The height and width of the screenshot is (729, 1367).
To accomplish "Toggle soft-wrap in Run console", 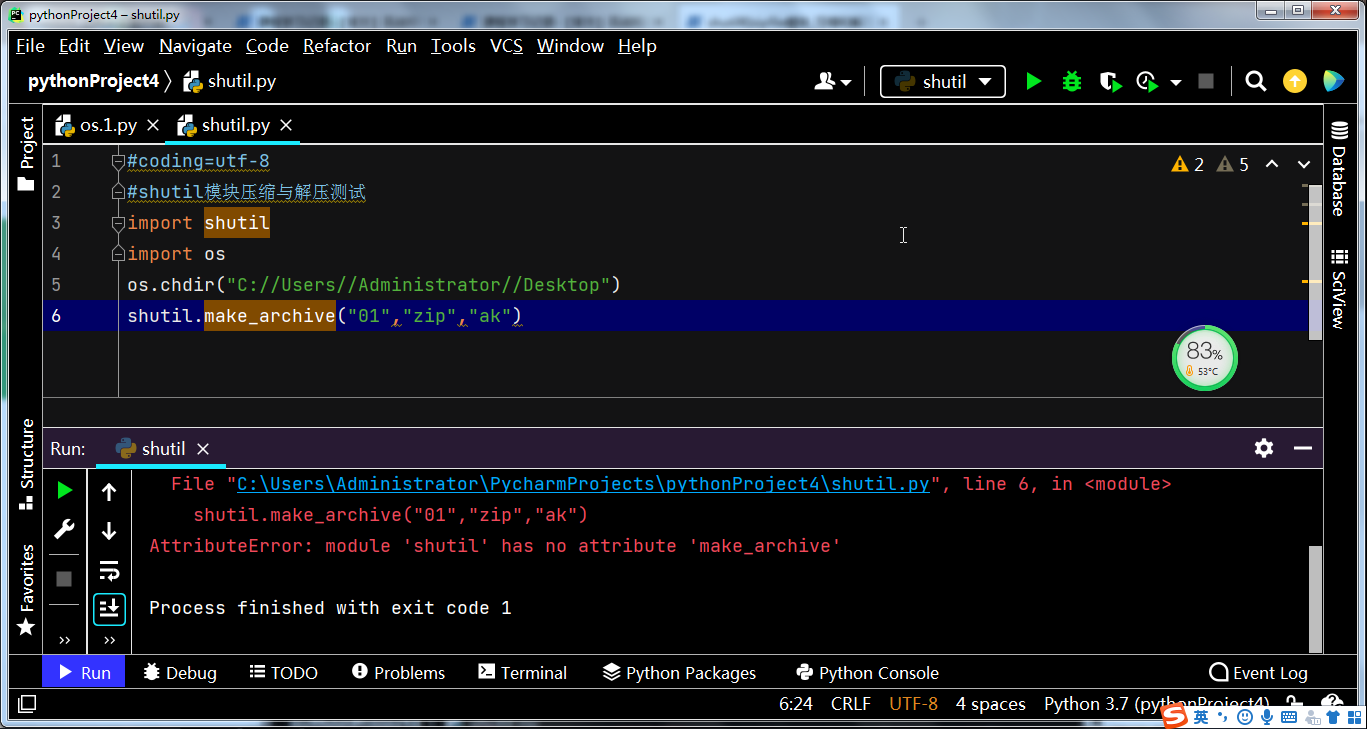I will 109,571.
